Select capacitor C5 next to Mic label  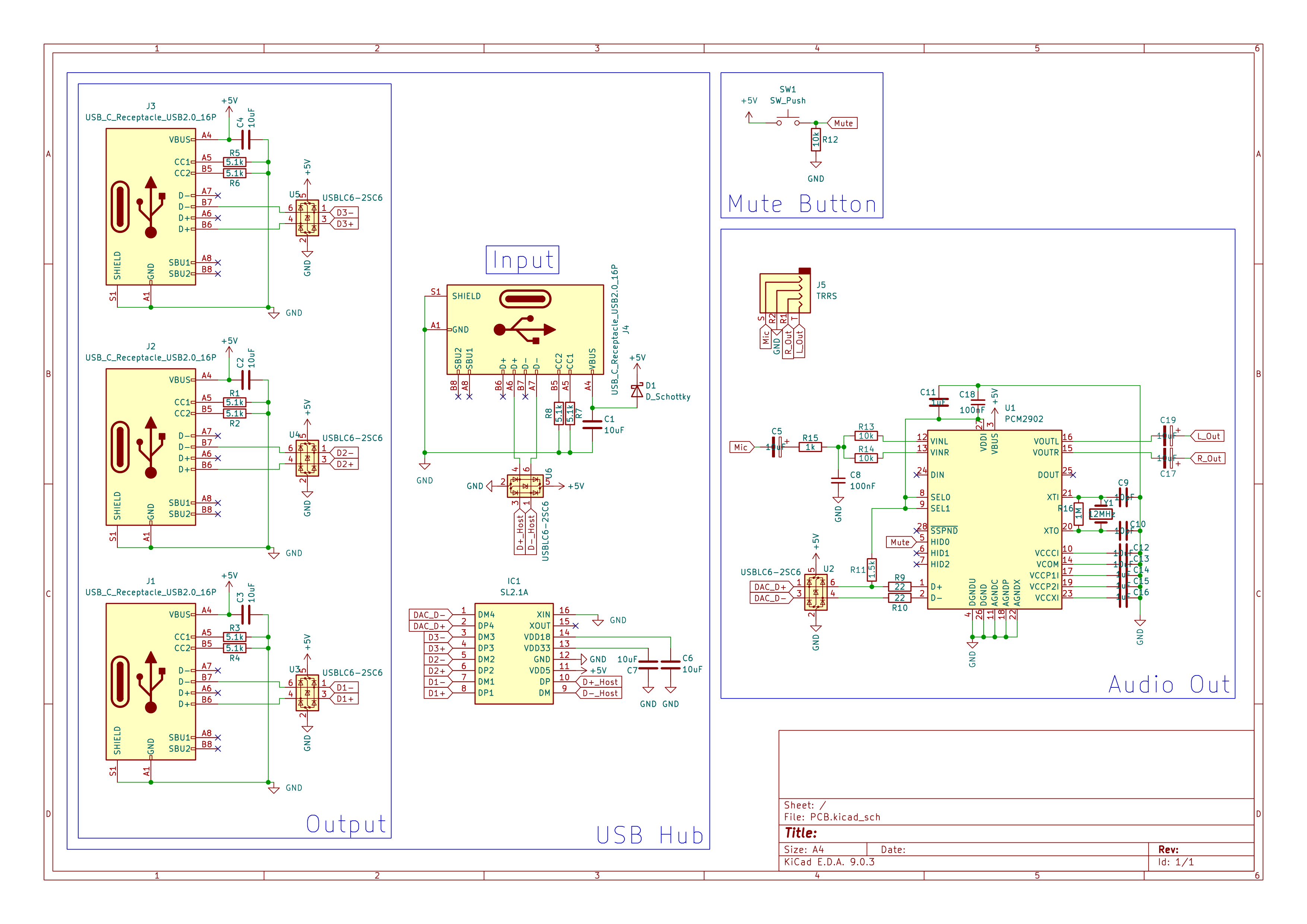[x=776, y=447]
